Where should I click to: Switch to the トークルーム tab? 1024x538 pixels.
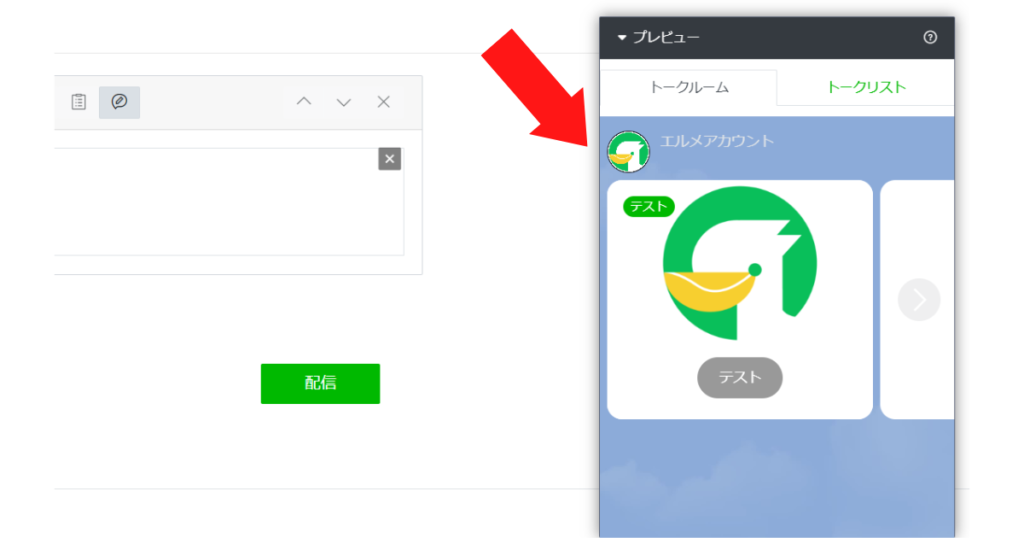point(688,87)
